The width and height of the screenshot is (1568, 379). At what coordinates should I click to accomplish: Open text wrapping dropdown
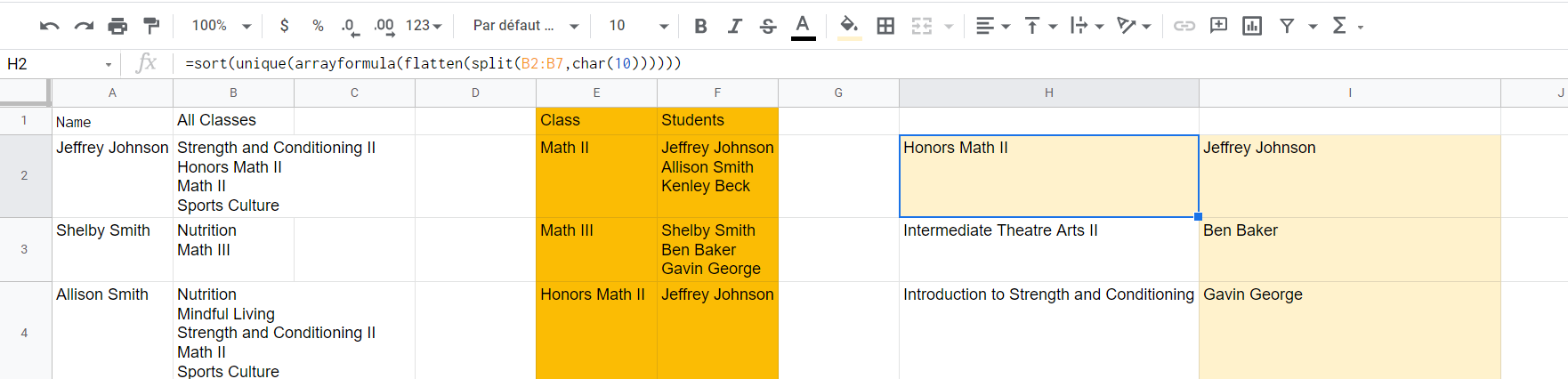pyautogui.click(x=1087, y=26)
